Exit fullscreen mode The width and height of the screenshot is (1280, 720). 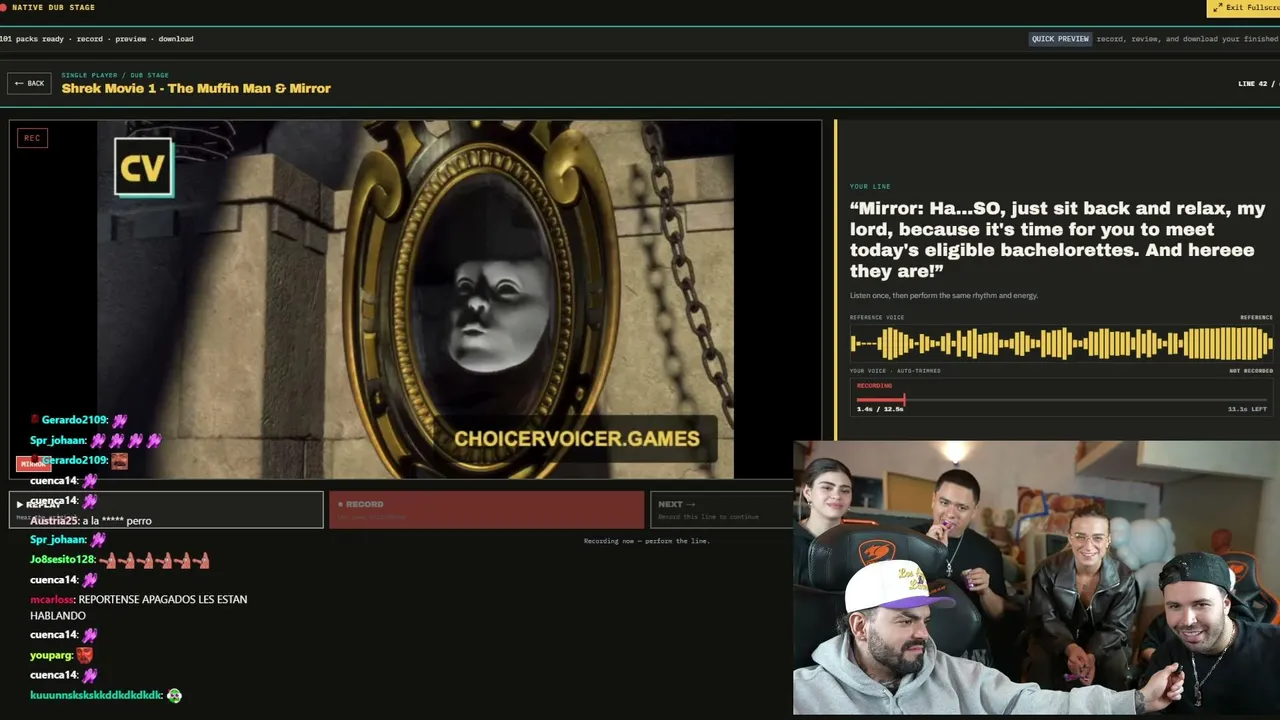coord(1243,8)
